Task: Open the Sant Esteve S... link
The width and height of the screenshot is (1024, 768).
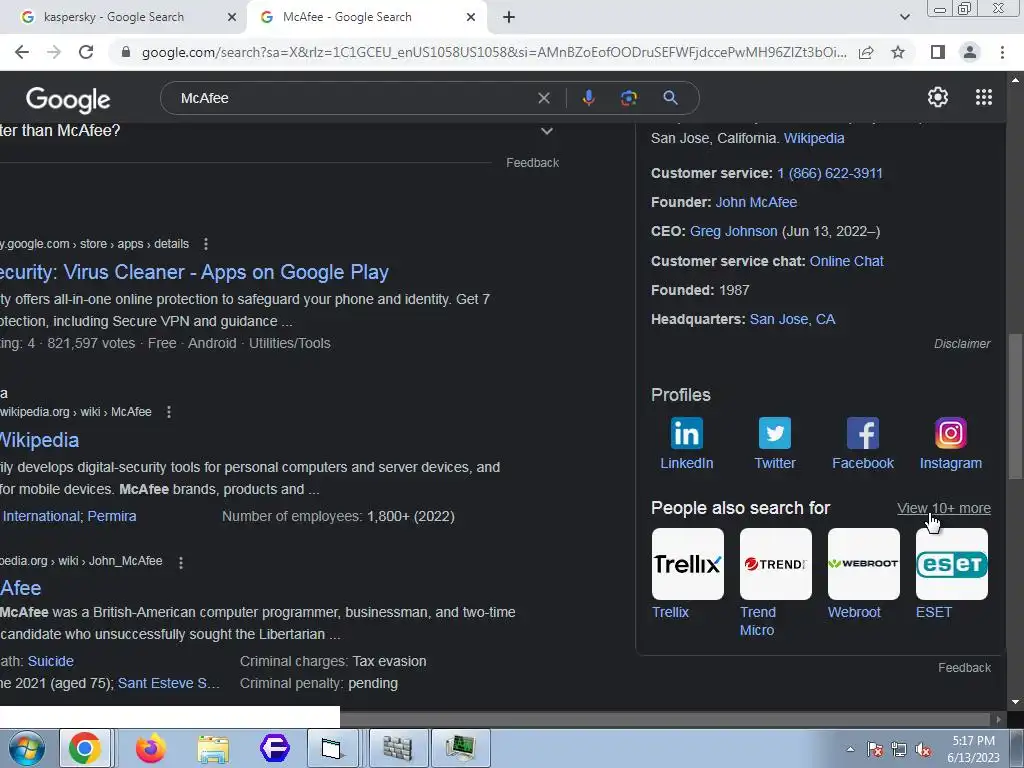Action: (x=168, y=684)
